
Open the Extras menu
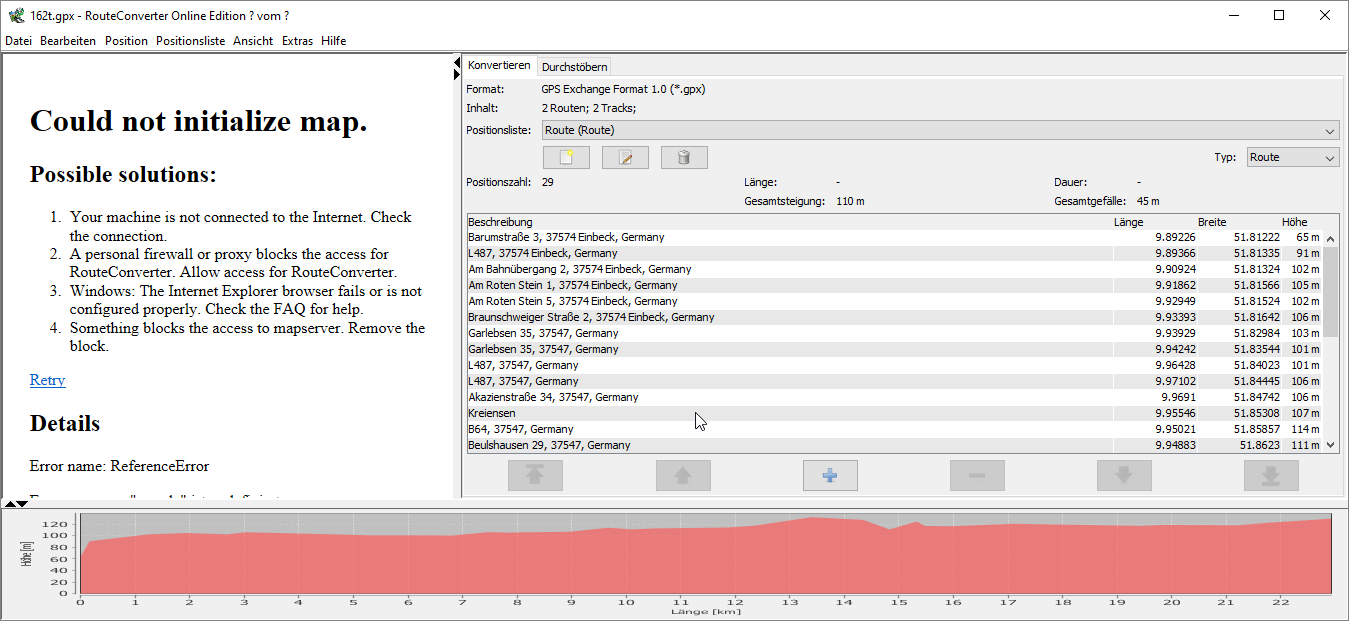point(297,41)
